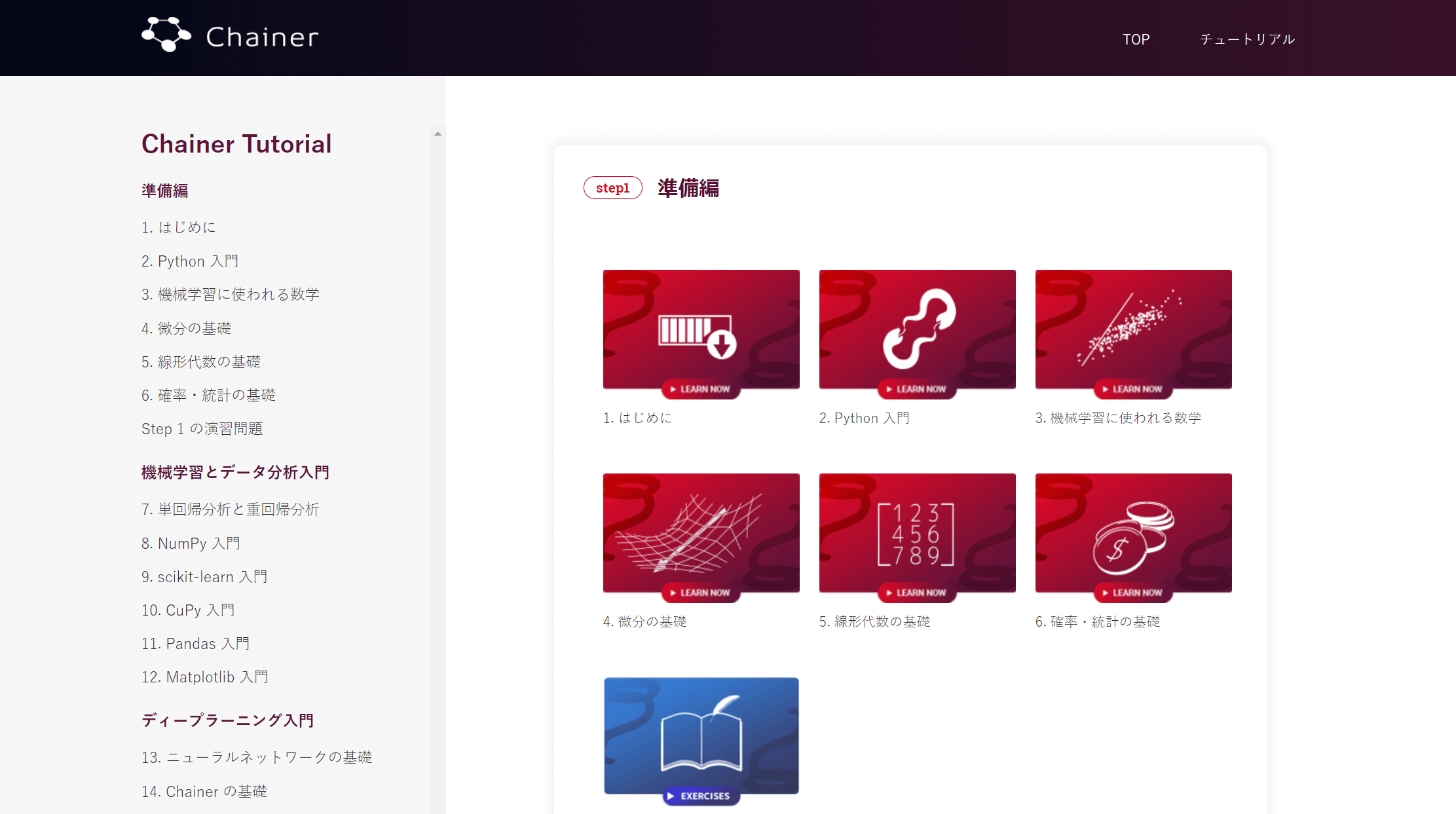Click LEARN NOW on the Python 入門 card

click(x=917, y=389)
